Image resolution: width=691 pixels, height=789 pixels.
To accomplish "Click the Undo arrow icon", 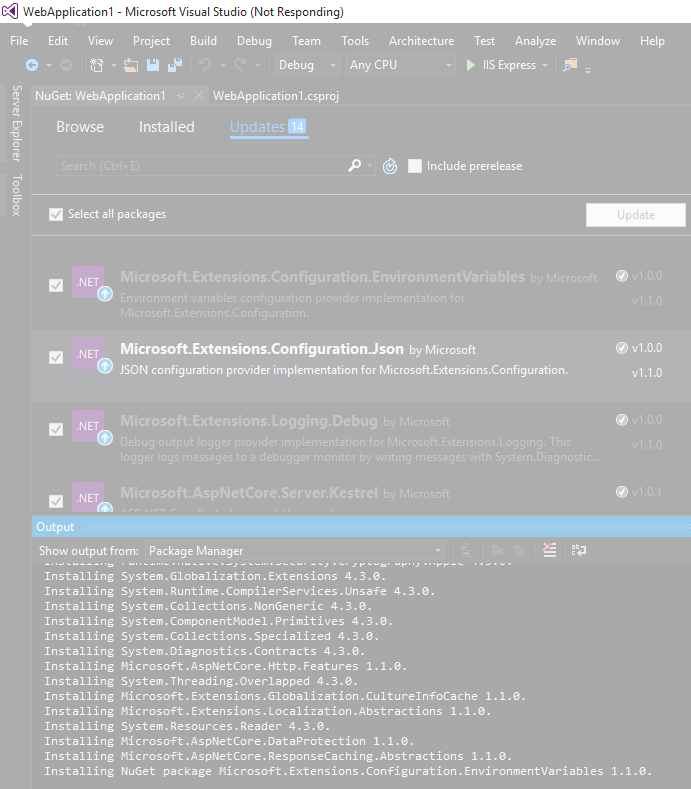I will 205,65.
